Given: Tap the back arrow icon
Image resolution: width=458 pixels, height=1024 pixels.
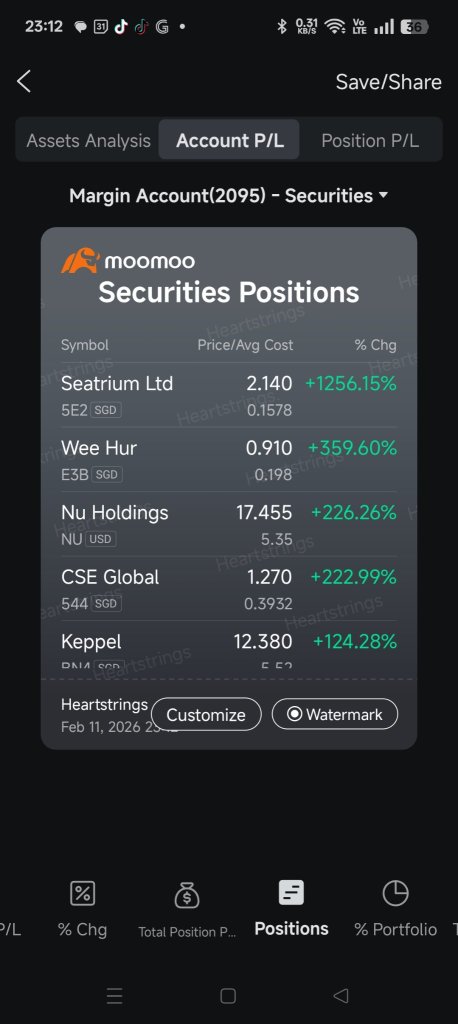Looking at the screenshot, I should click(24, 82).
